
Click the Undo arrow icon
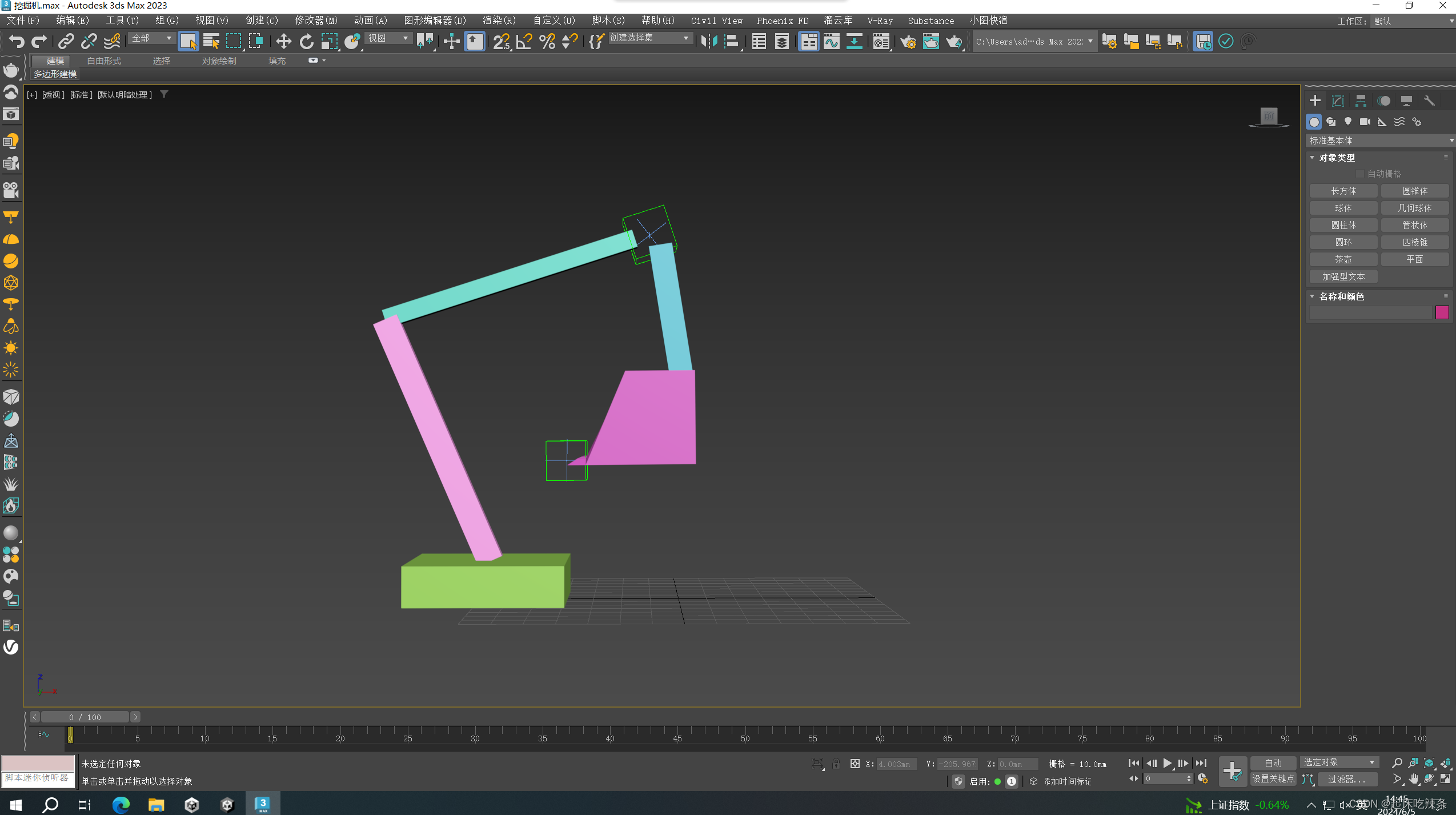click(x=17, y=41)
